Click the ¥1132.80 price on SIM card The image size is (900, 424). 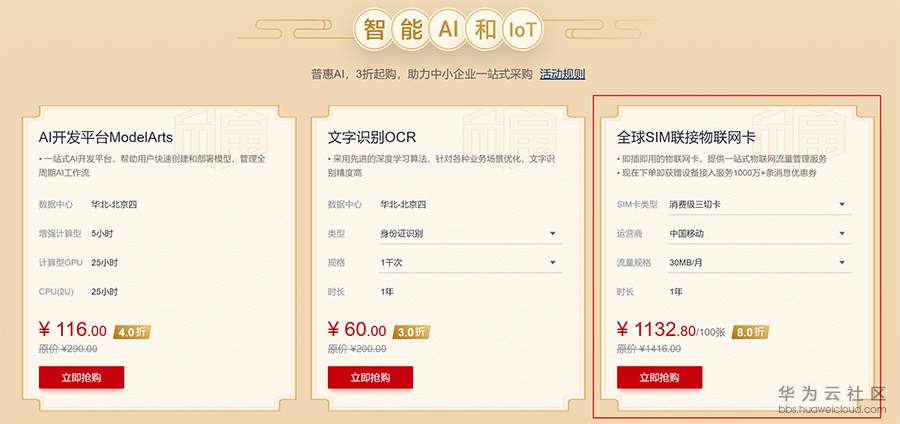656,330
